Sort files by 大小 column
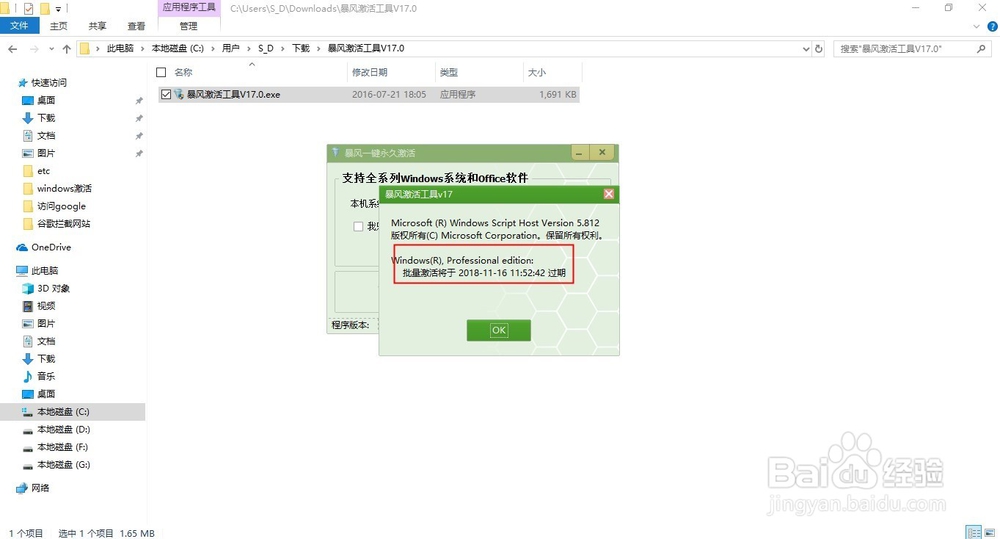 [537, 73]
